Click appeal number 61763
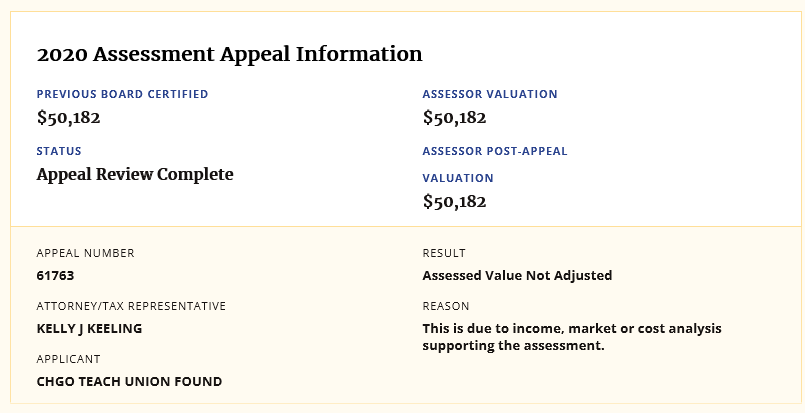This screenshot has height=413, width=805. pos(55,276)
